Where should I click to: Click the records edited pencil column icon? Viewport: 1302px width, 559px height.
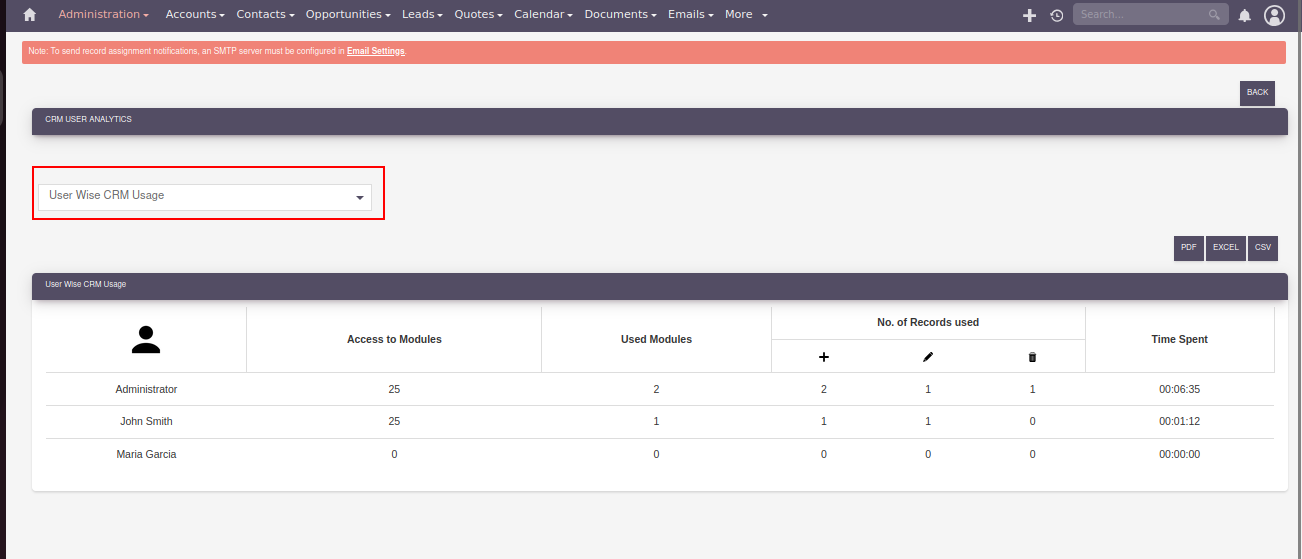point(928,357)
